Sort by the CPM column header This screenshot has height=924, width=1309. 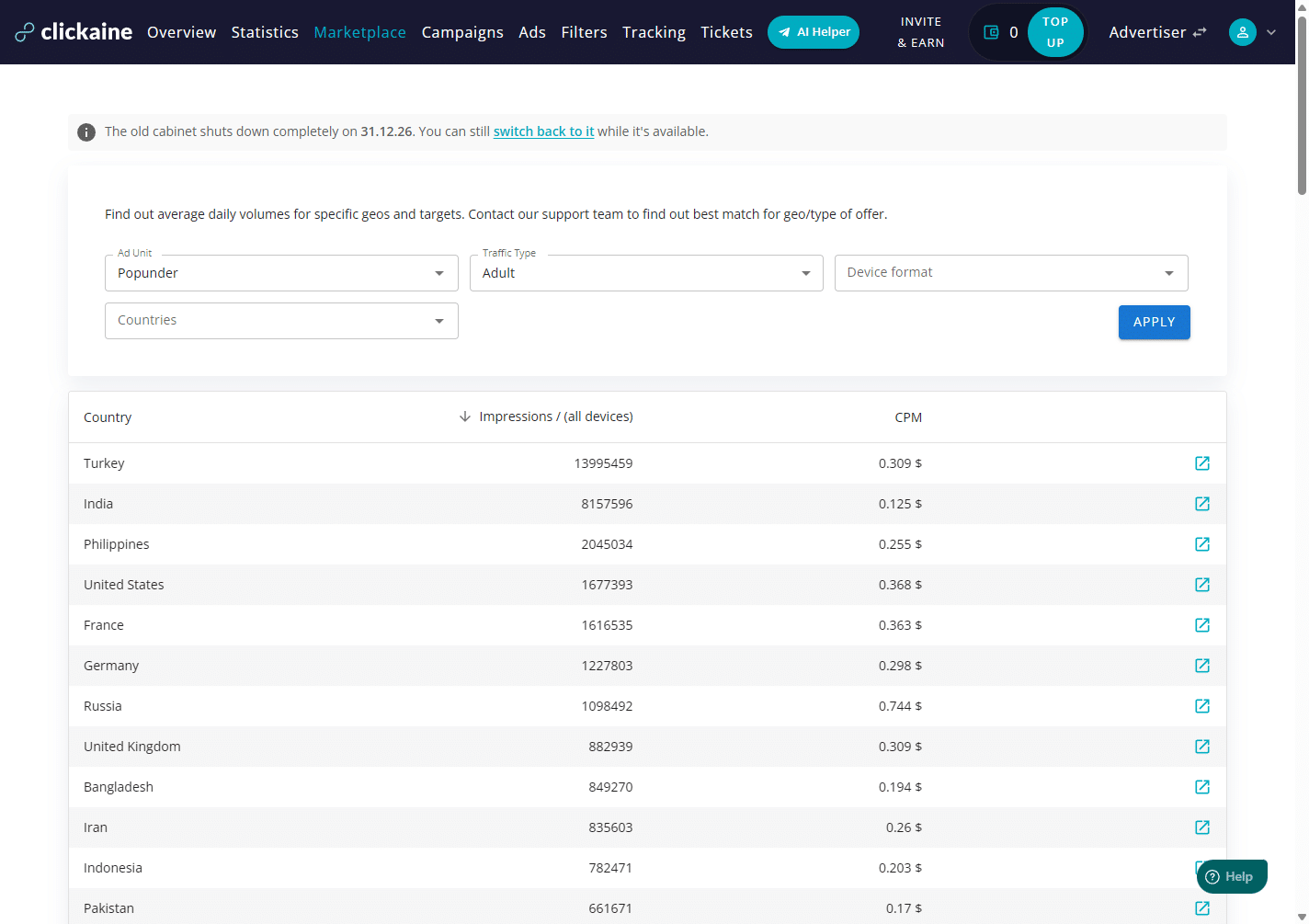908,417
